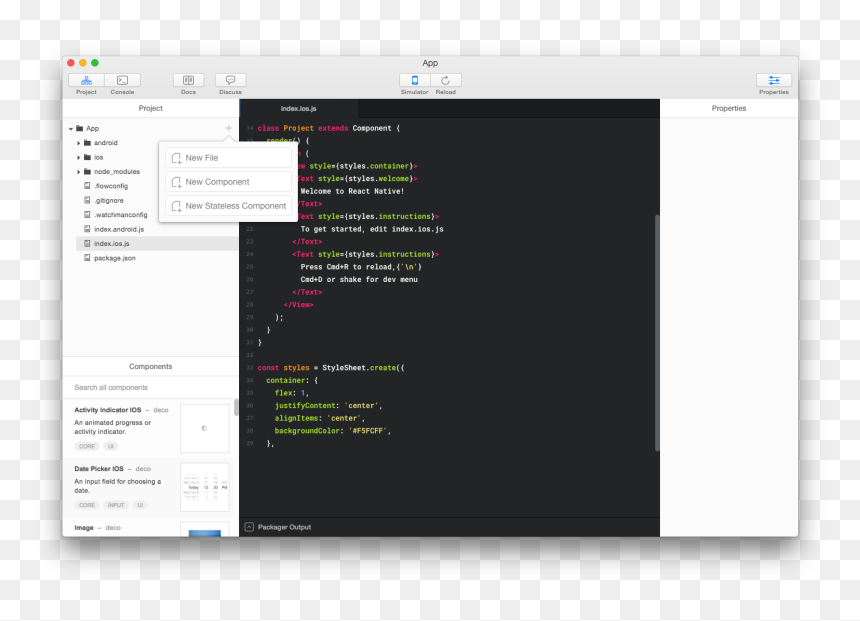Open the Discuss chat icon
This screenshot has width=860, height=621.
[230, 81]
